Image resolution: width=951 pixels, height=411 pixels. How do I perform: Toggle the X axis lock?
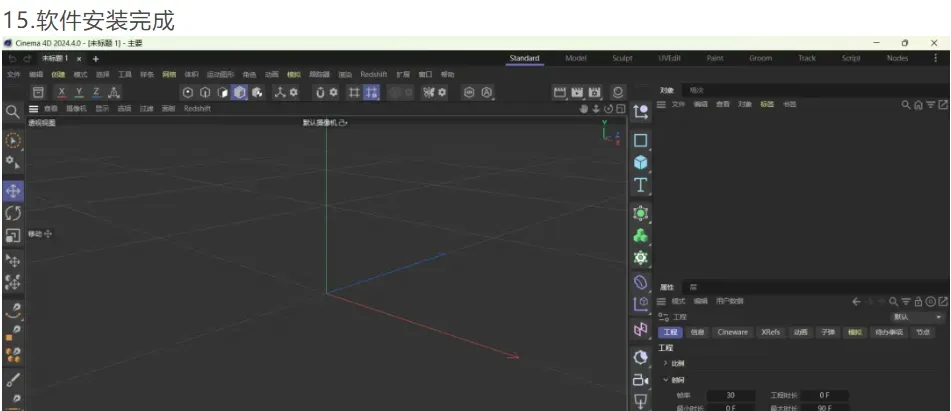click(61, 92)
